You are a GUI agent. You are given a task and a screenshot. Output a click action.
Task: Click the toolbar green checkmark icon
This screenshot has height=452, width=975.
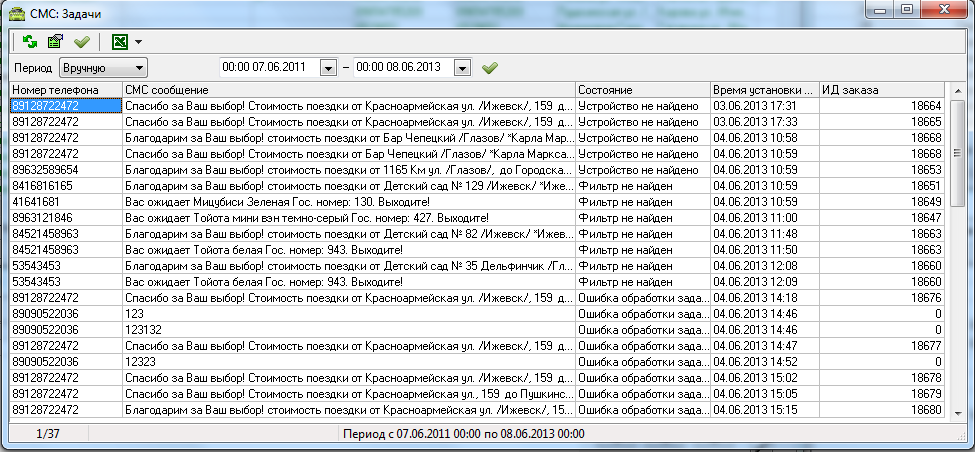coord(81,42)
